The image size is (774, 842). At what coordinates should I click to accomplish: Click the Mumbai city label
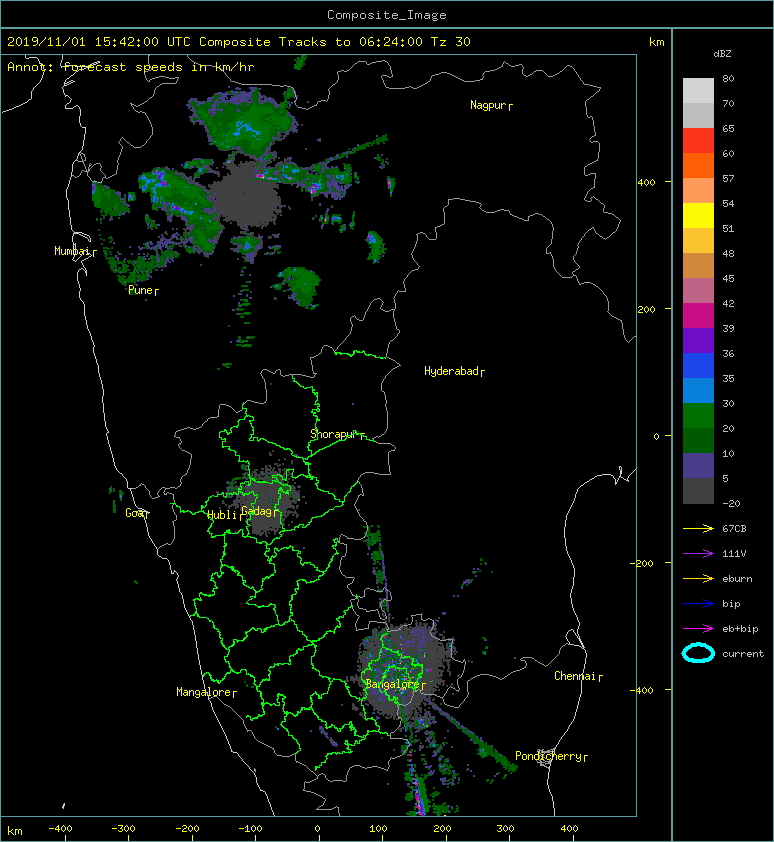click(72, 251)
